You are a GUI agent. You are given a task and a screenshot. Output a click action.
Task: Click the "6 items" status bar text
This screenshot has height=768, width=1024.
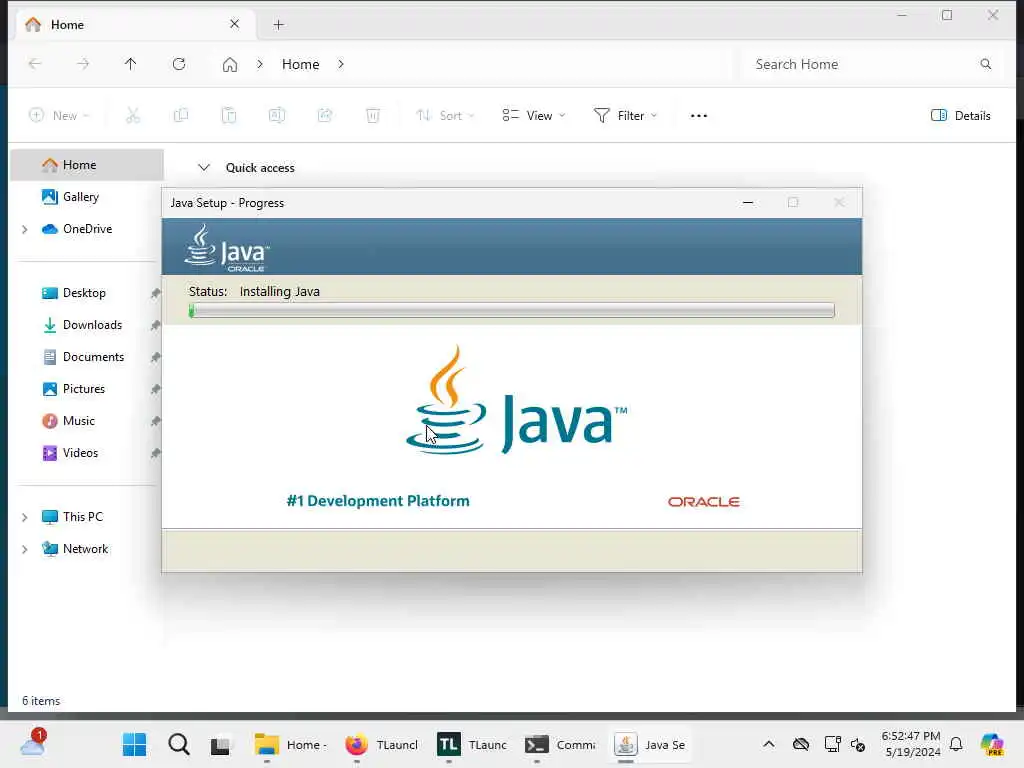tap(41, 701)
